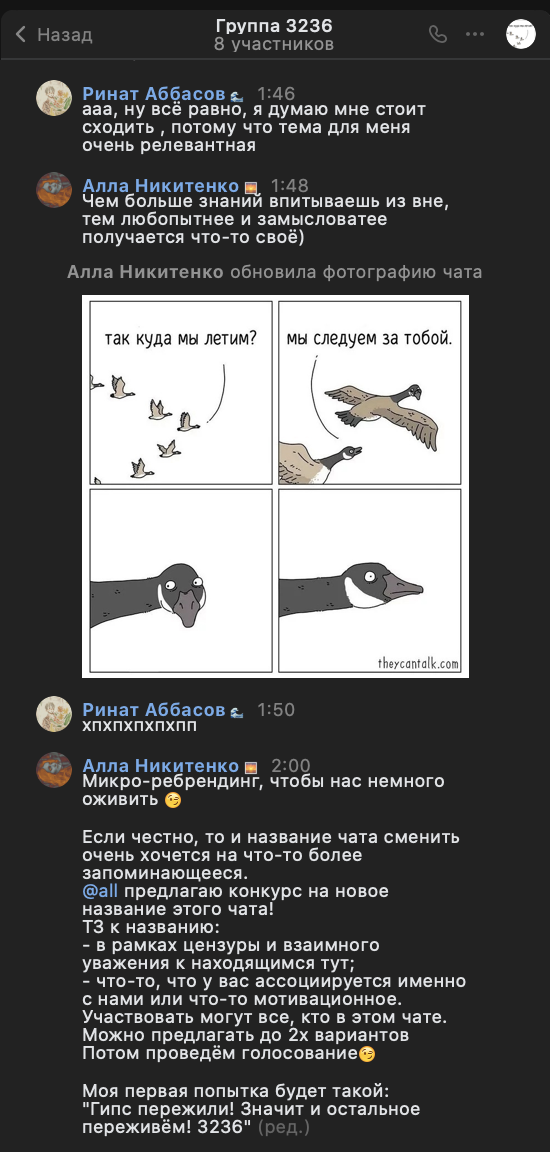Screen dimensions: 550x1152
Task: Click sender name Ринат Аббасов at 1:50
Action: click(153, 709)
